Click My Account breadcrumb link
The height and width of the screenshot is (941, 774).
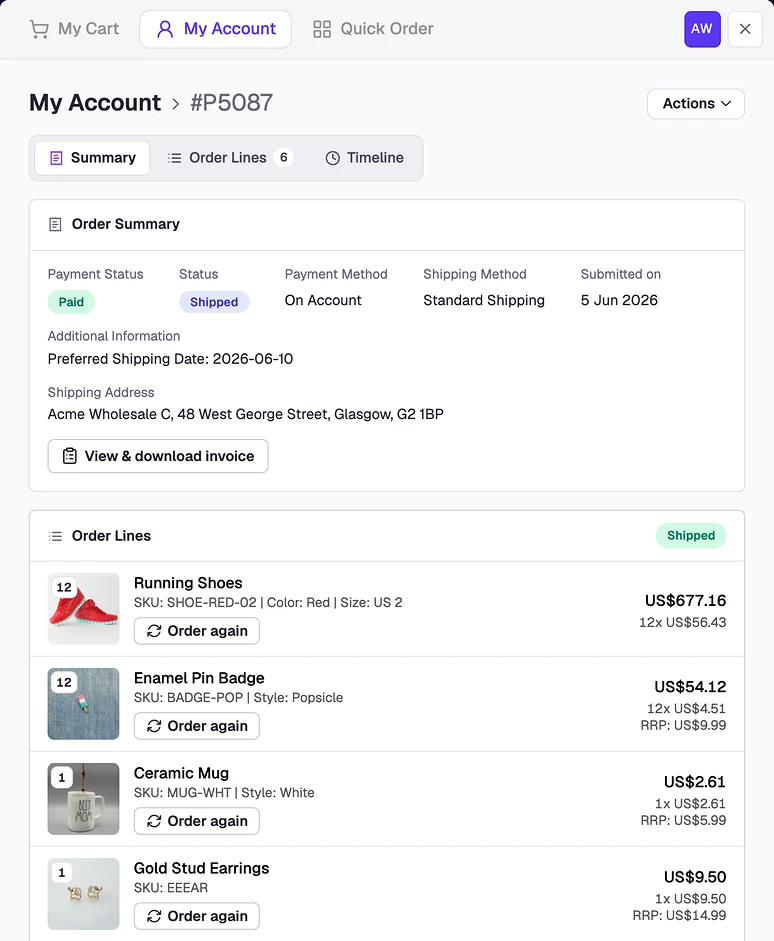[95, 103]
